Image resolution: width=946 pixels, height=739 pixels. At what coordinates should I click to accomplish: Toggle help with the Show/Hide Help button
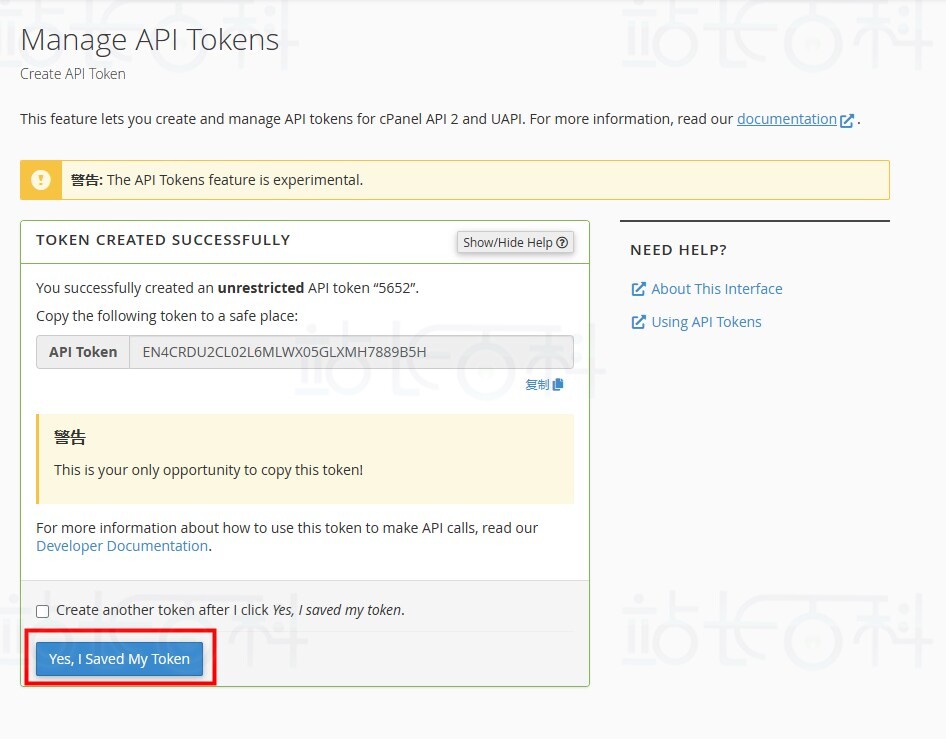pos(515,243)
